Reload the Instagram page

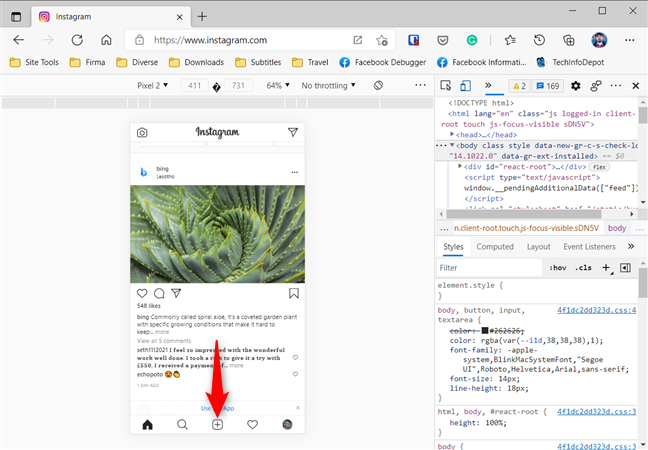(x=77, y=40)
